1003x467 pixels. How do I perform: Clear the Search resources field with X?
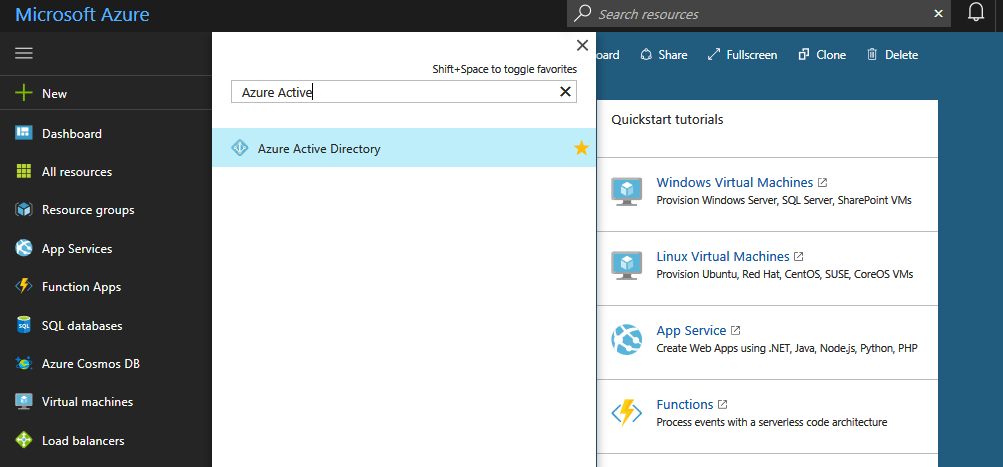point(938,13)
